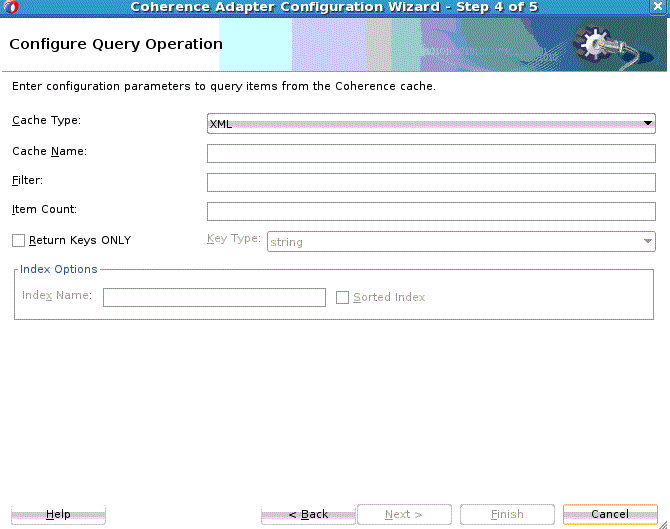
Task: Close the wizard with the title bar X
Action: pyautogui.click(x=658, y=7)
